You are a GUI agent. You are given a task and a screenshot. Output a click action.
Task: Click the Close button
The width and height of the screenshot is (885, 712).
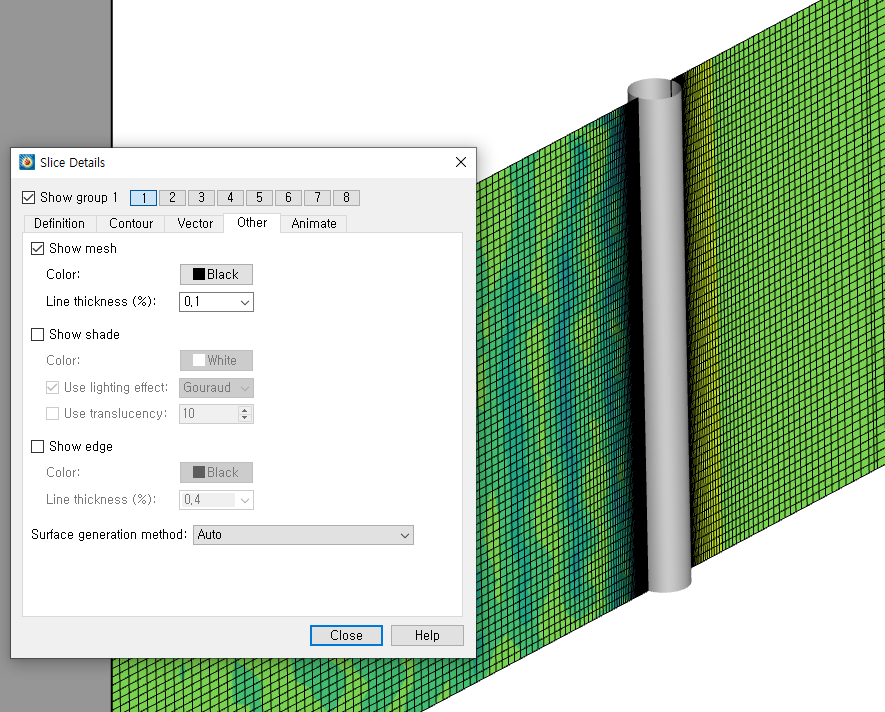coord(346,635)
